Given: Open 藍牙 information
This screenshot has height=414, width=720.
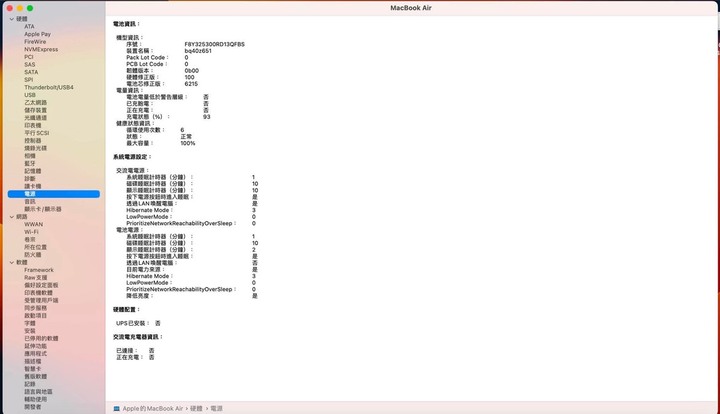Looking at the screenshot, I should click(30, 163).
